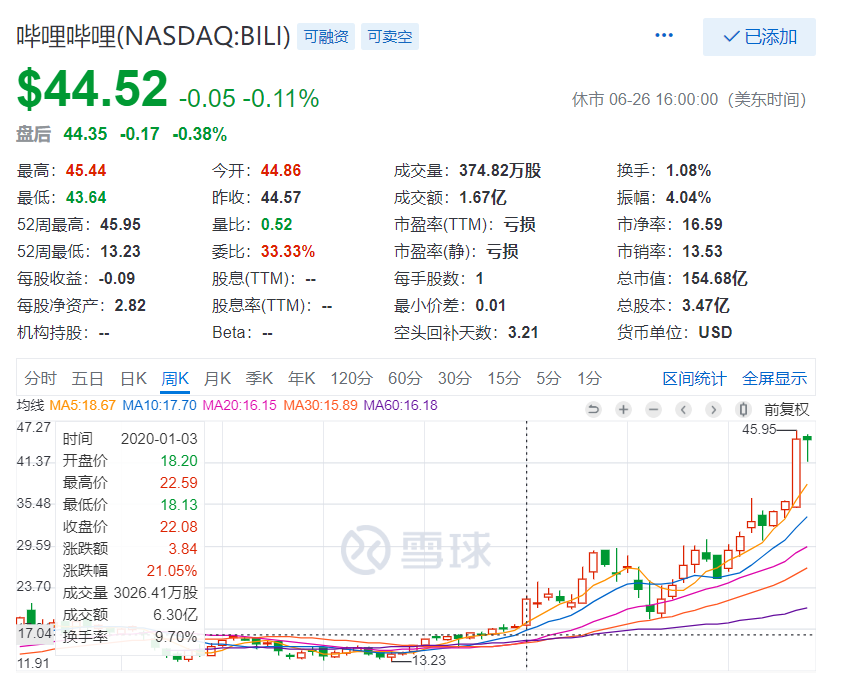Open the 前复权 adjustment dropdown

(786, 409)
